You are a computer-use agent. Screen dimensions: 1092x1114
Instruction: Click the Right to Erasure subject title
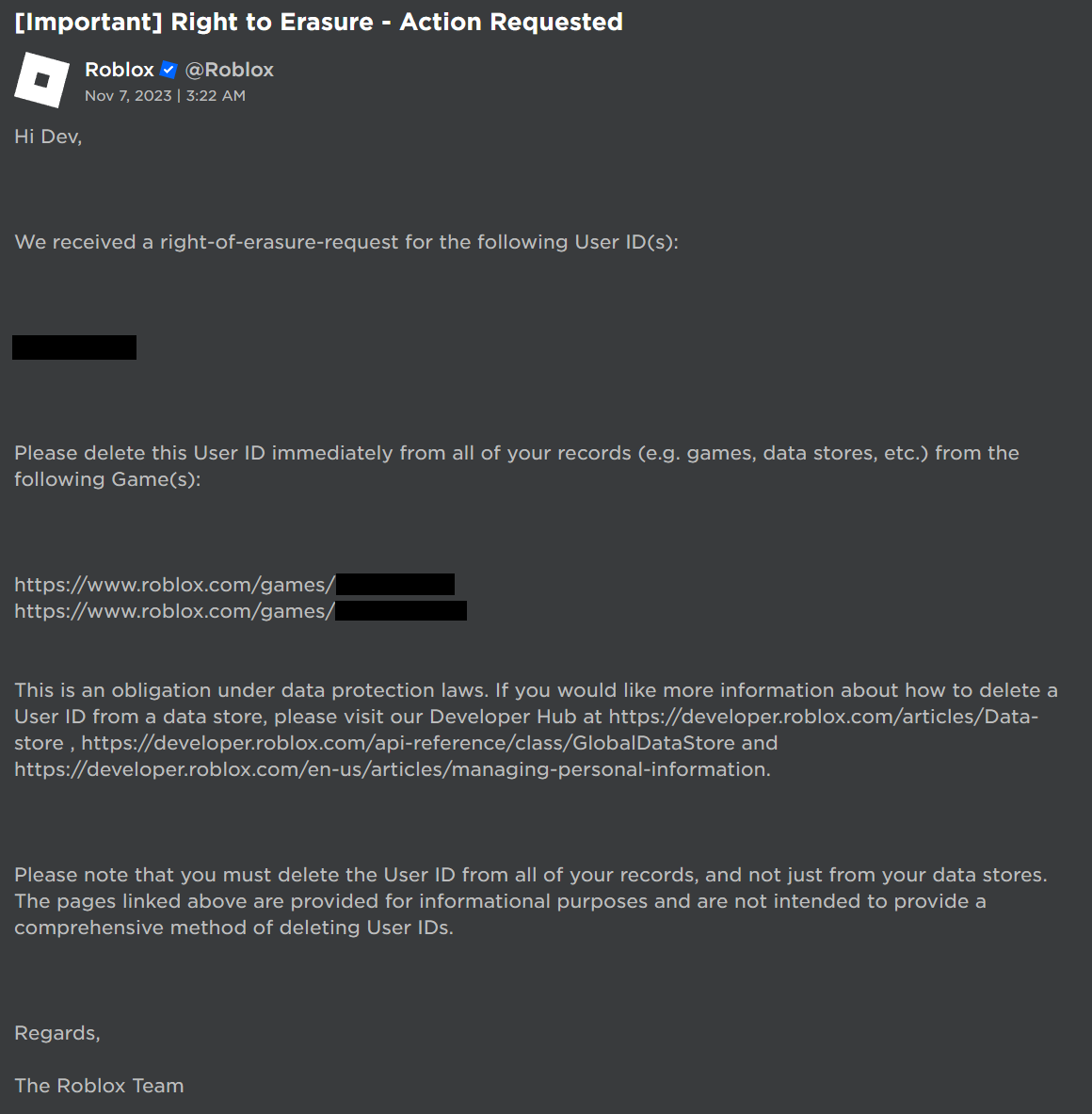point(318,22)
